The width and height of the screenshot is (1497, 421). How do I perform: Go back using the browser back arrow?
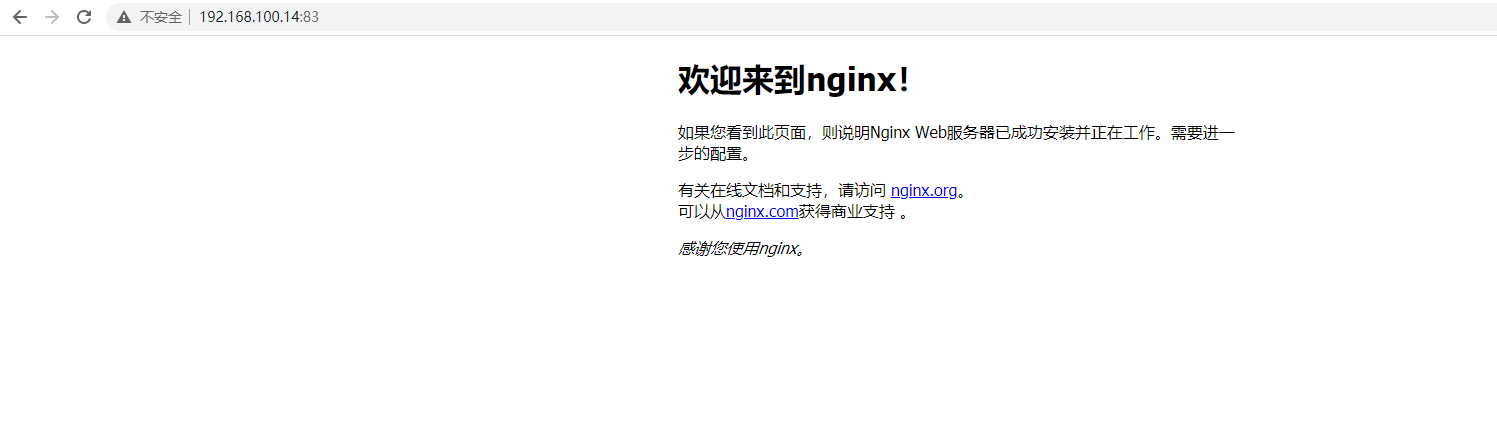tap(20, 17)
